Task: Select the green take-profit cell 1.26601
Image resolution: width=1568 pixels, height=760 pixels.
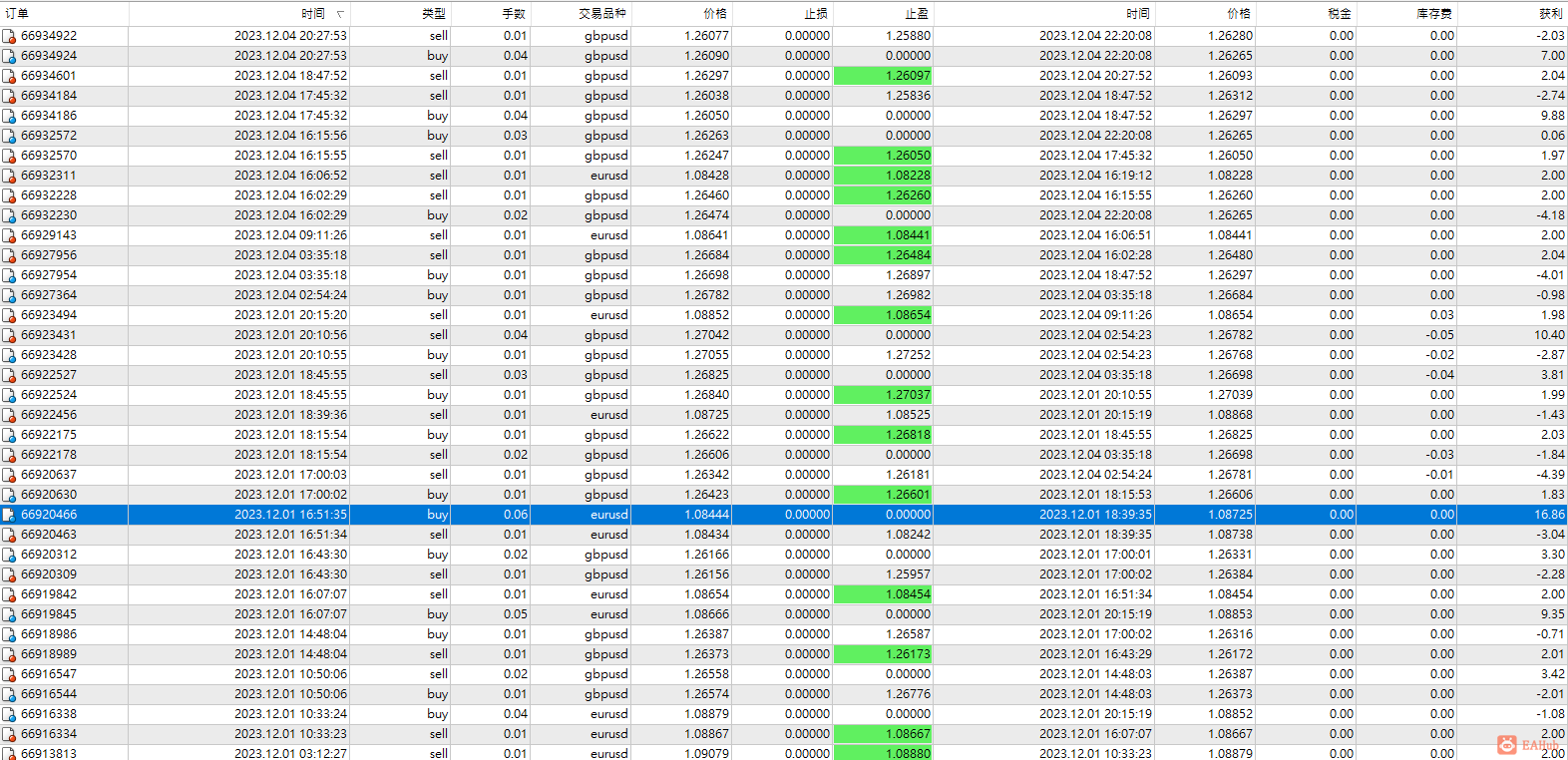Action: [x=883, y=495]
